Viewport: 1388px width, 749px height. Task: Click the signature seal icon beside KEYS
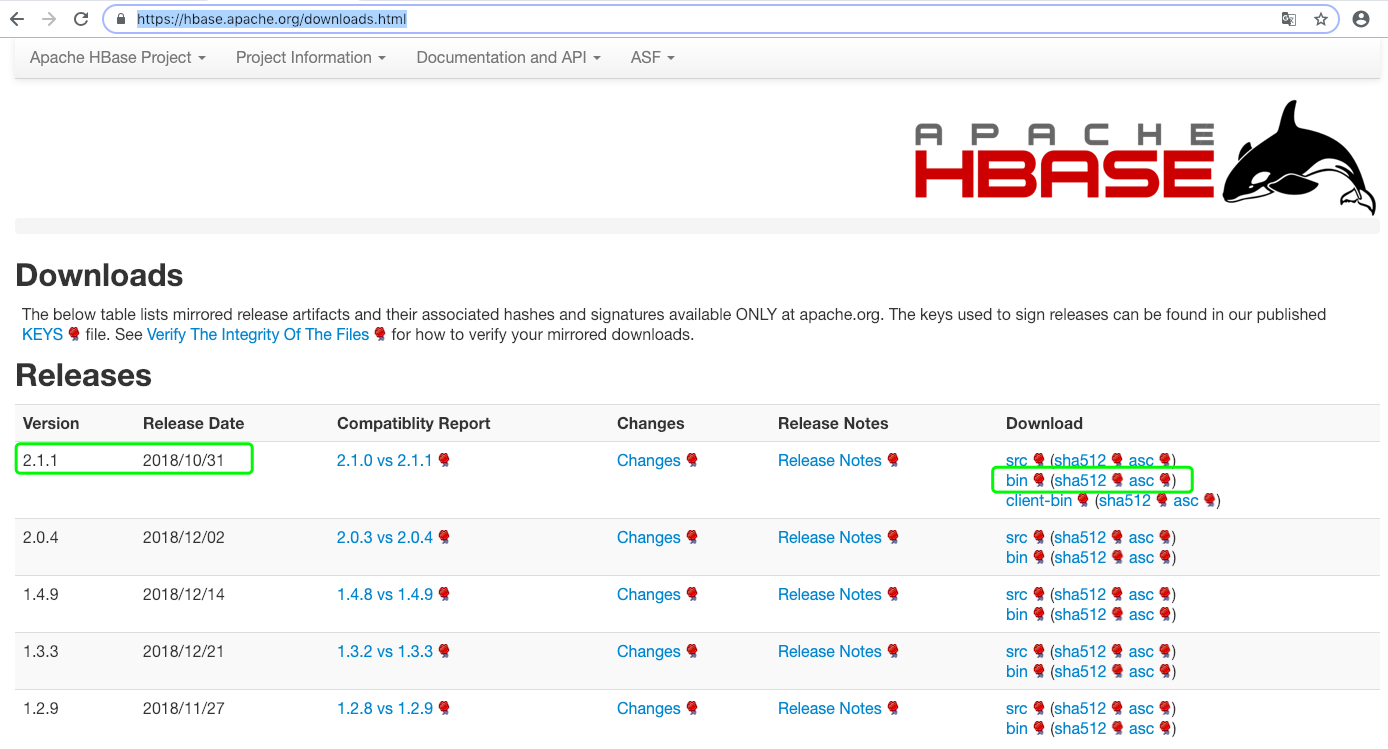pyautogui.click(x=74, y=334)
